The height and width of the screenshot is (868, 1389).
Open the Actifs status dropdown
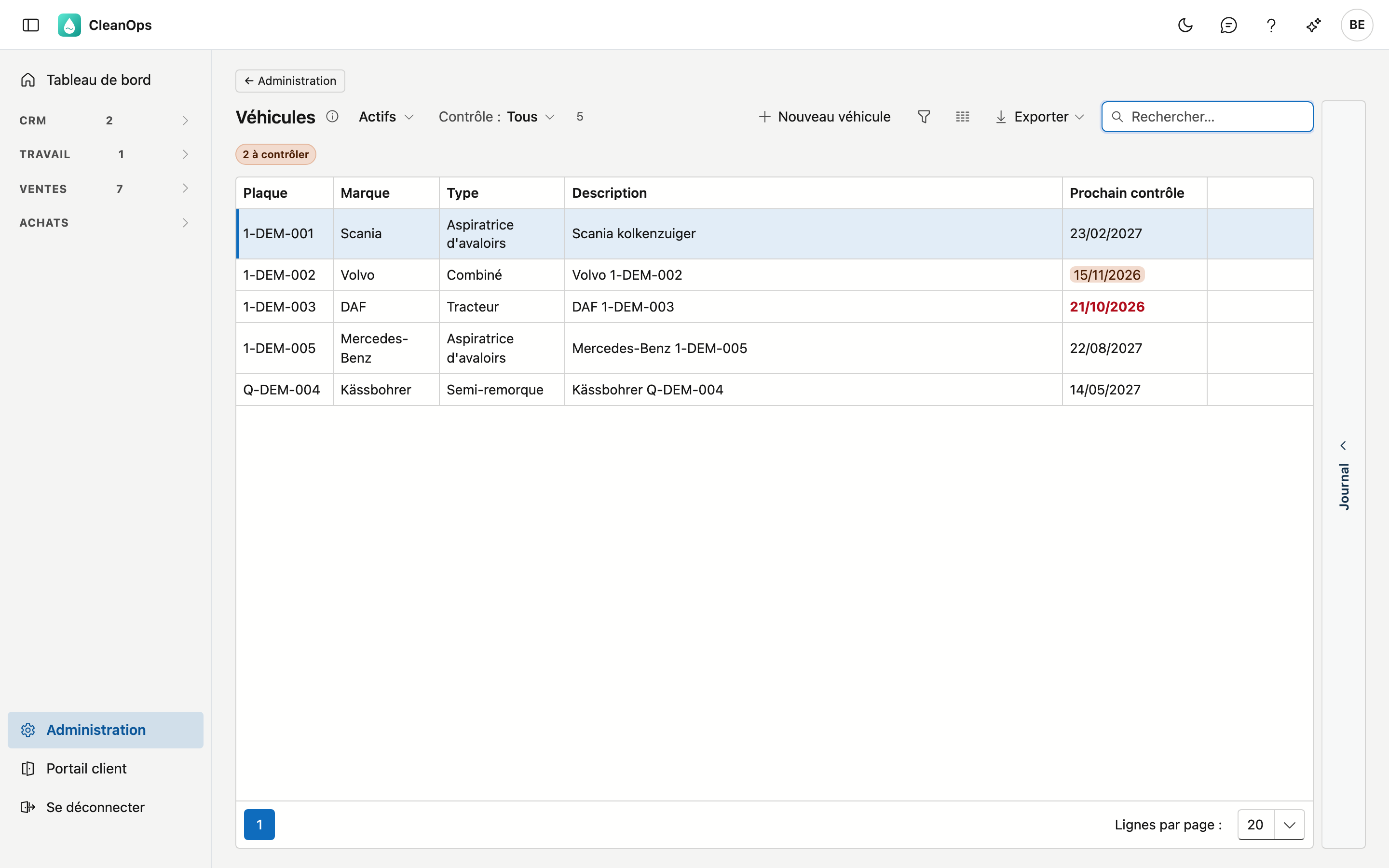tap(386, 117)
